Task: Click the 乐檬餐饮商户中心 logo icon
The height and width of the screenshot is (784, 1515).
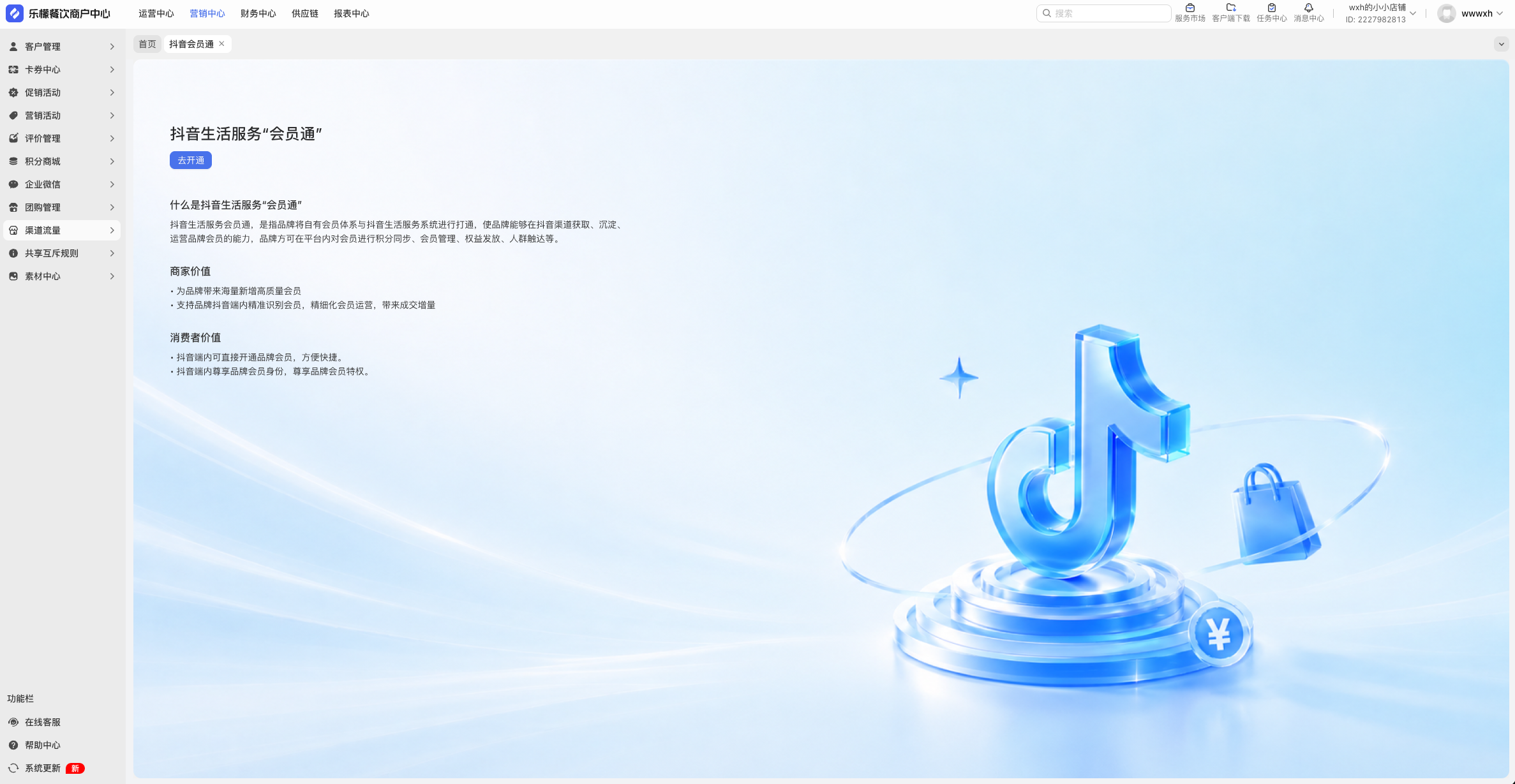Action: coord(14,13)
